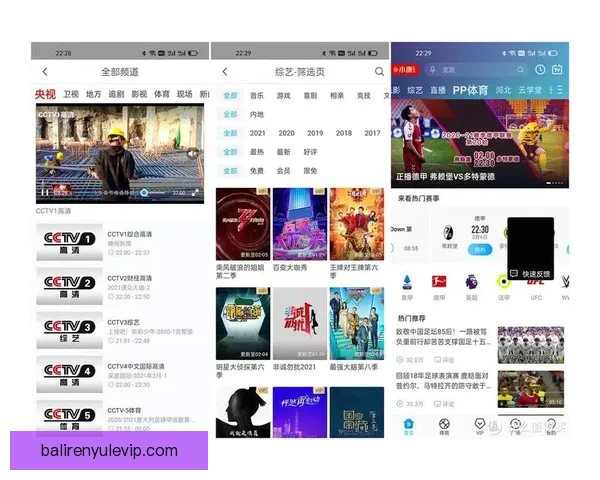Open search on the 综艺-筛选页 header
Viewport: 600px width, 480px height.
[379, 72]
